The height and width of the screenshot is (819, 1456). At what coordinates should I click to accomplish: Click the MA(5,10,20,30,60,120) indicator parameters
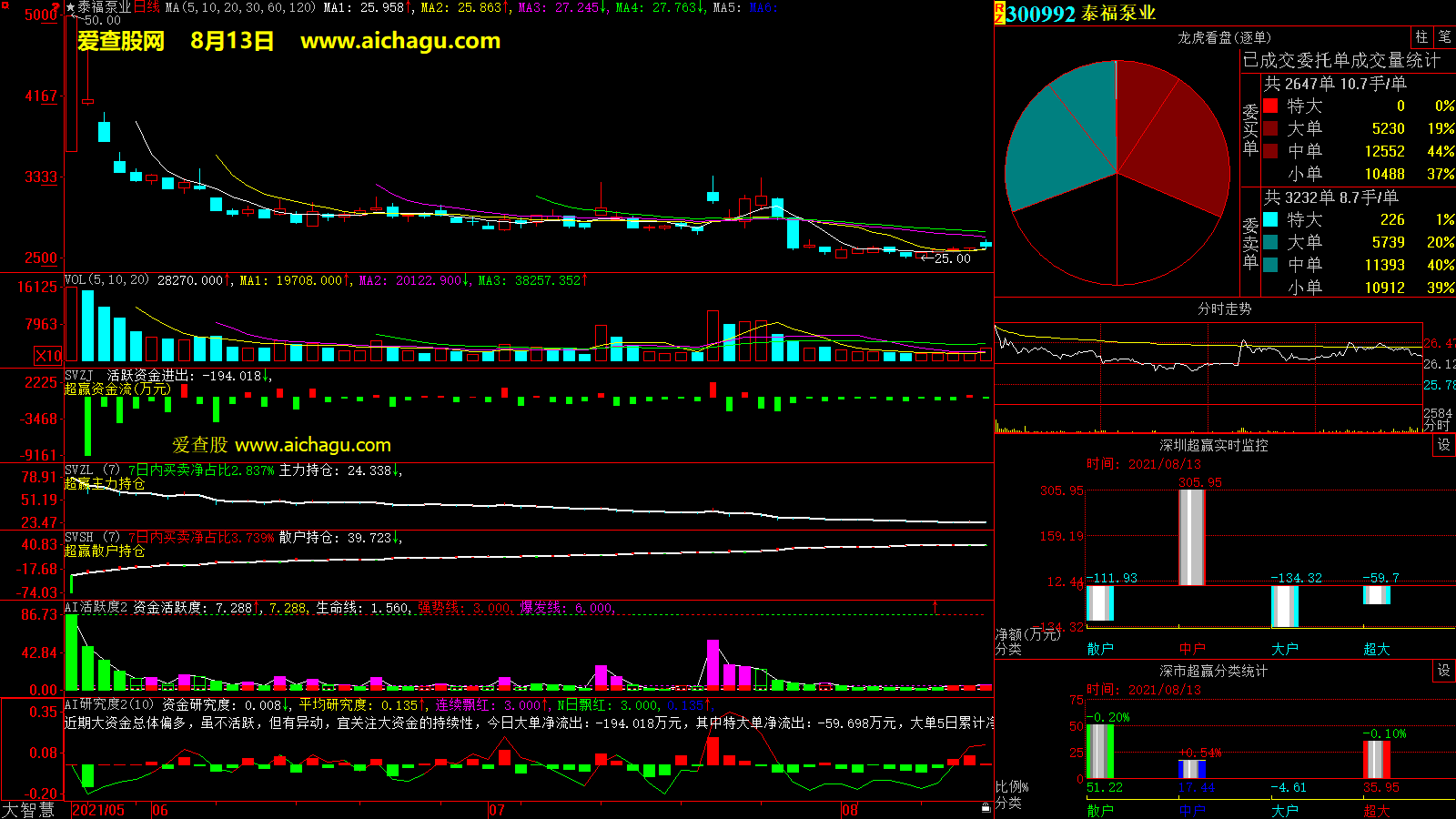click(x=240, y=7)
